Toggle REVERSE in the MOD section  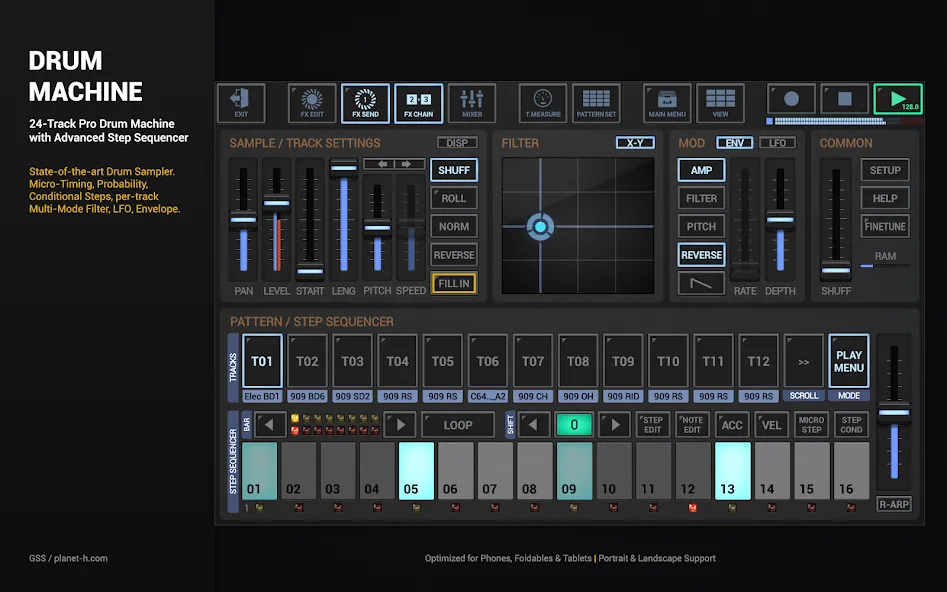(701, 255)
